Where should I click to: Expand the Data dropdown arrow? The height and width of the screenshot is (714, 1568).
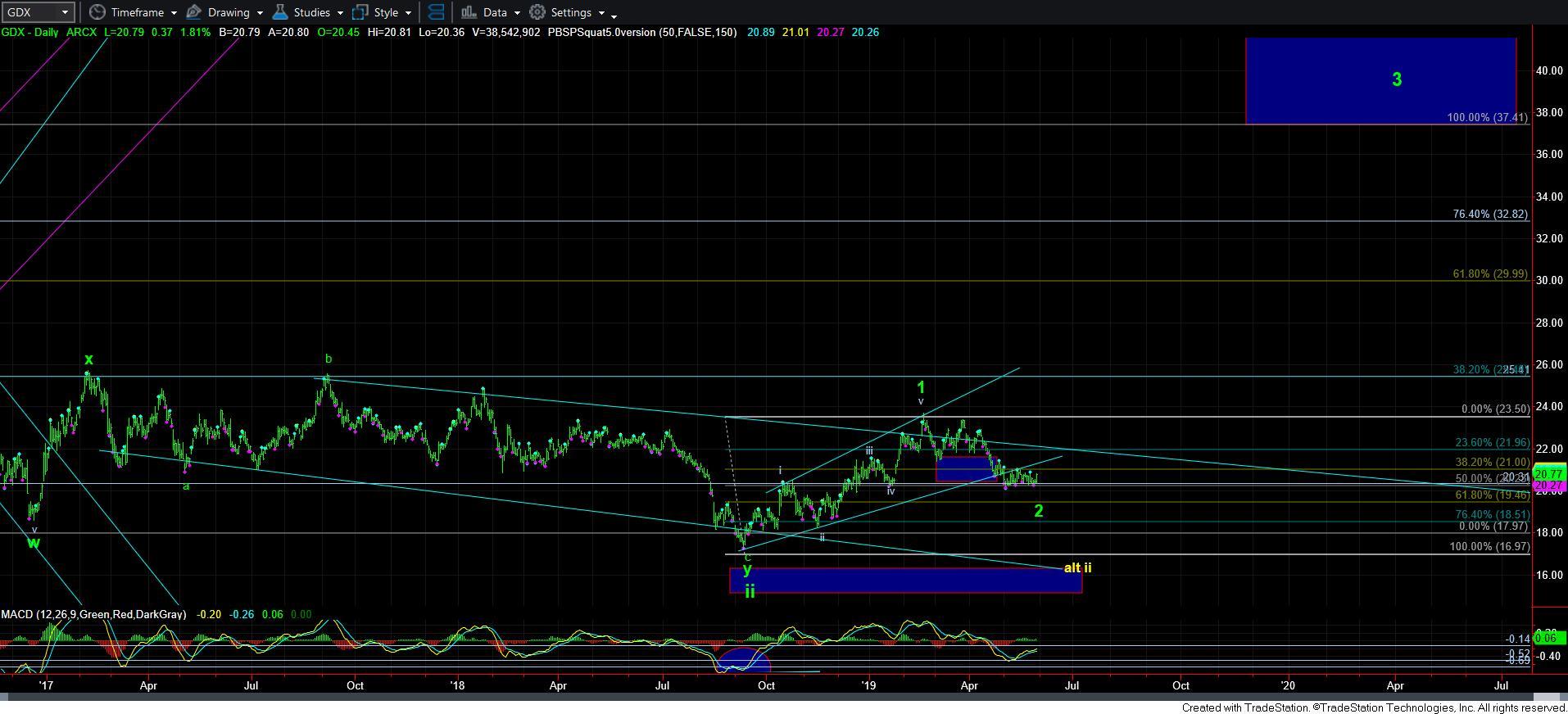coord(517,13)
